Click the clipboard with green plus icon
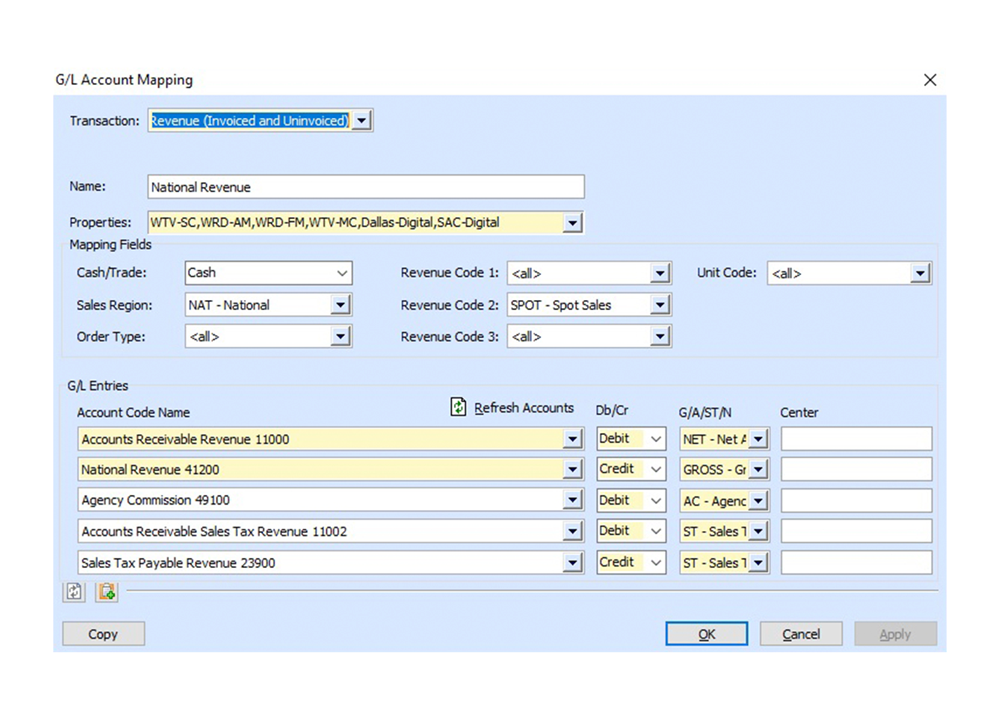The width and height of the screenshot is (1000, 719). [107, 592]
